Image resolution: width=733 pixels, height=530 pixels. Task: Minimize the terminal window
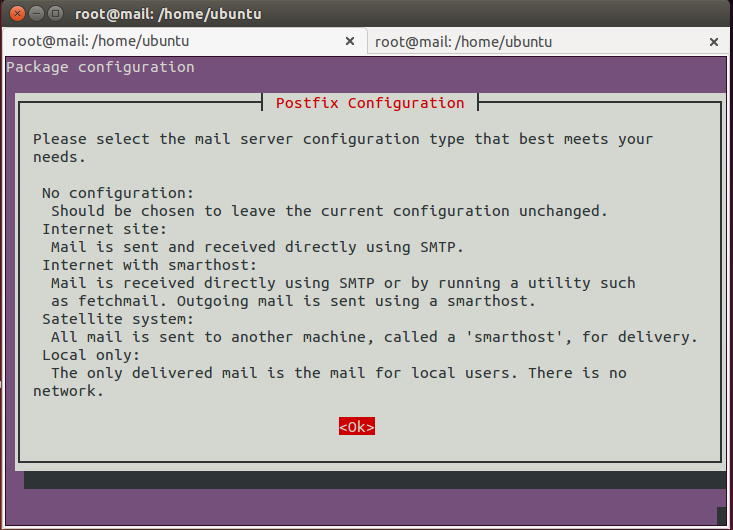(x=36, y=14)
